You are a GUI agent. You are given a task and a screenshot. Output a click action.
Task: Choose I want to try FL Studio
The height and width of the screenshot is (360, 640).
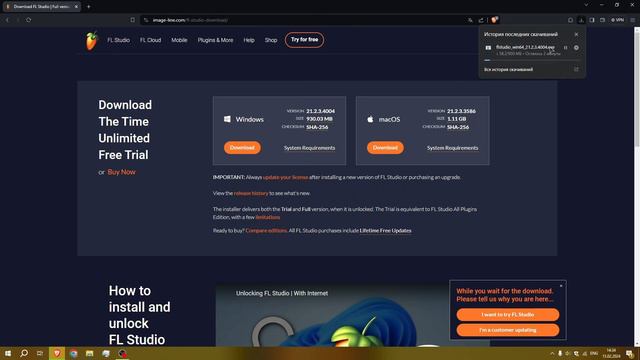[x=508, y=315]
